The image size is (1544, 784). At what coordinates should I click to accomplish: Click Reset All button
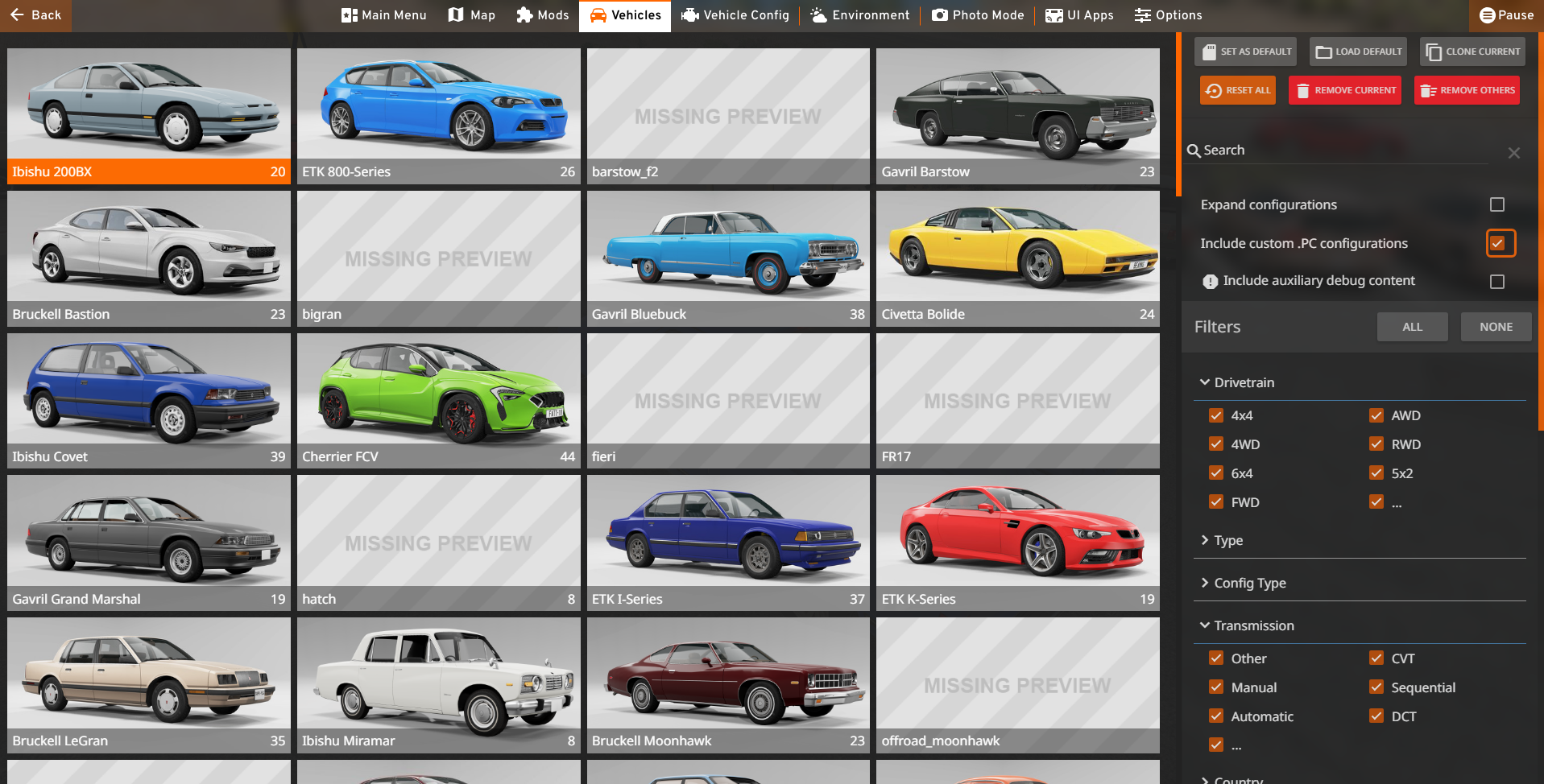[x=1238, y=90]
